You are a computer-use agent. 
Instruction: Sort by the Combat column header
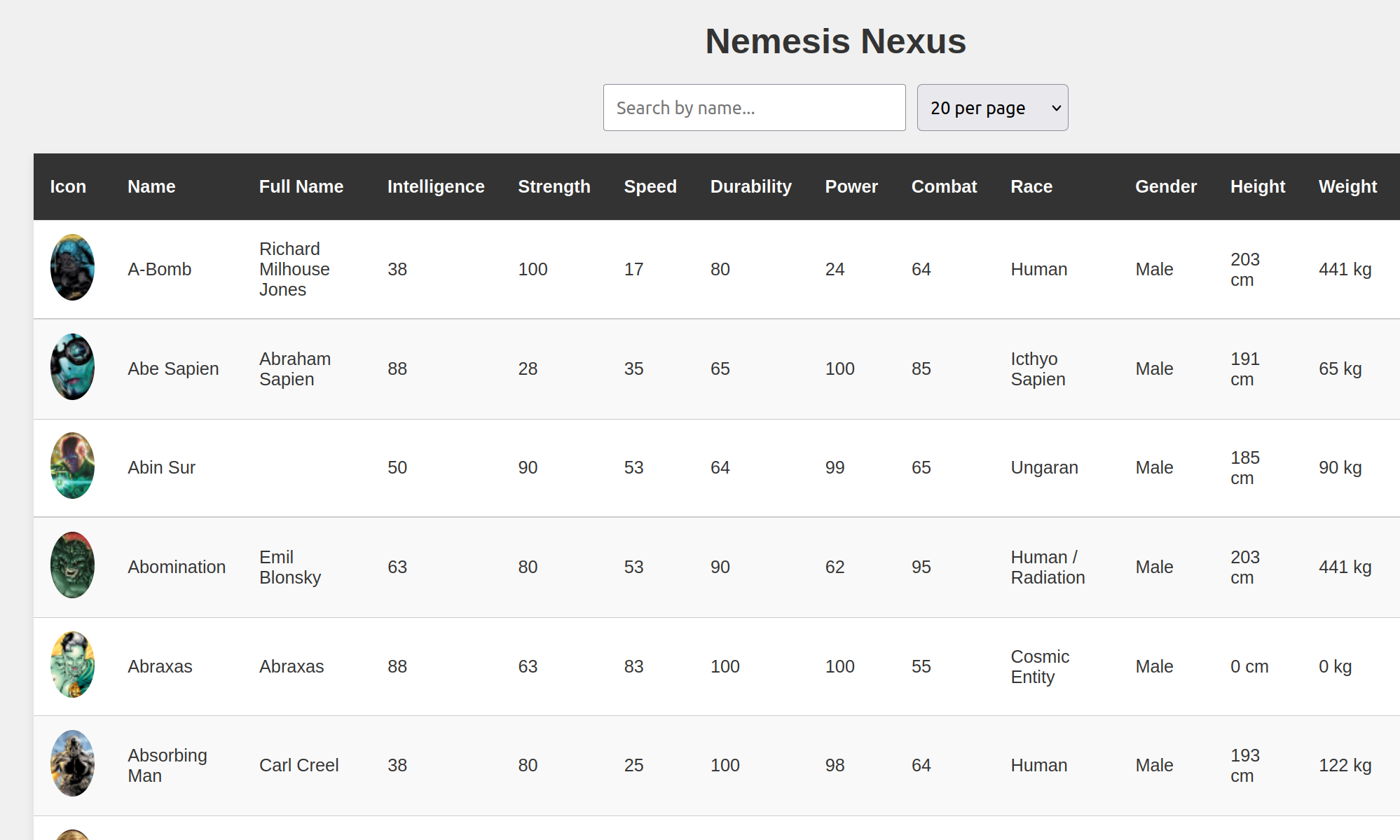click(x=943, y=187)
